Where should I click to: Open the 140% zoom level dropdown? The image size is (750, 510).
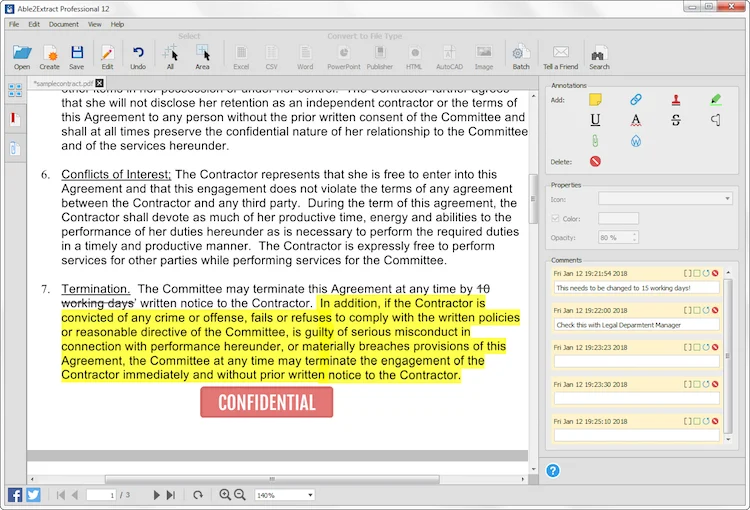click(285, 495)
